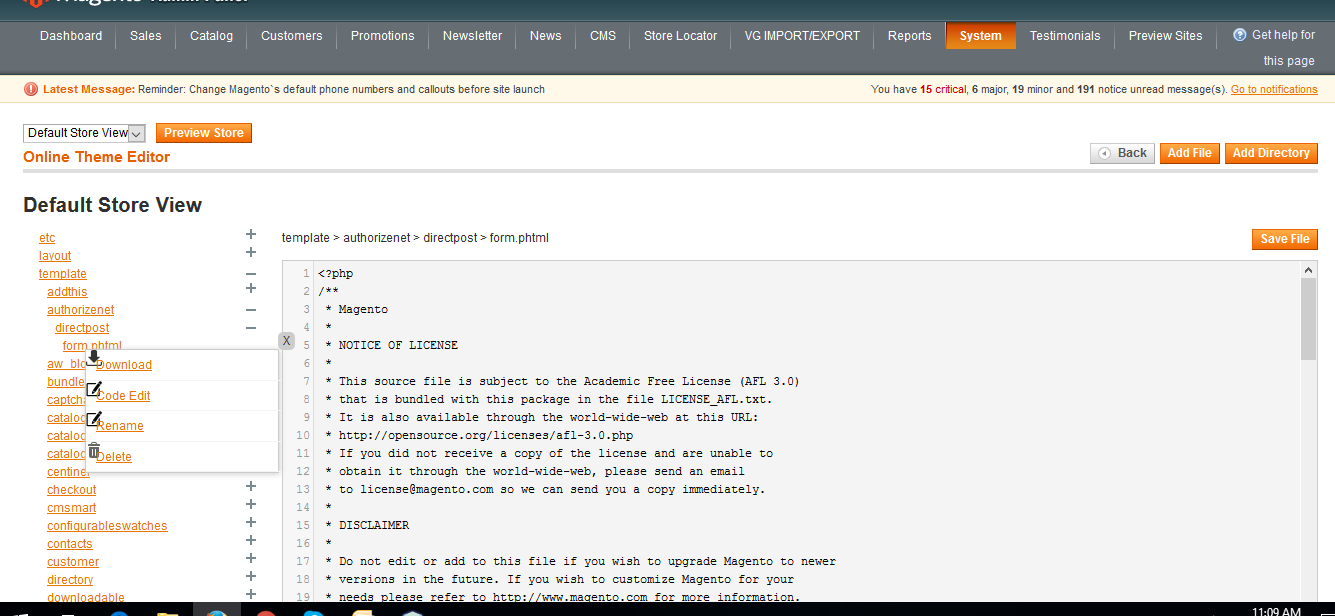Click the Add Directory button
The height and width of the screenshot is (616, 1335).
click(1270, 153)
